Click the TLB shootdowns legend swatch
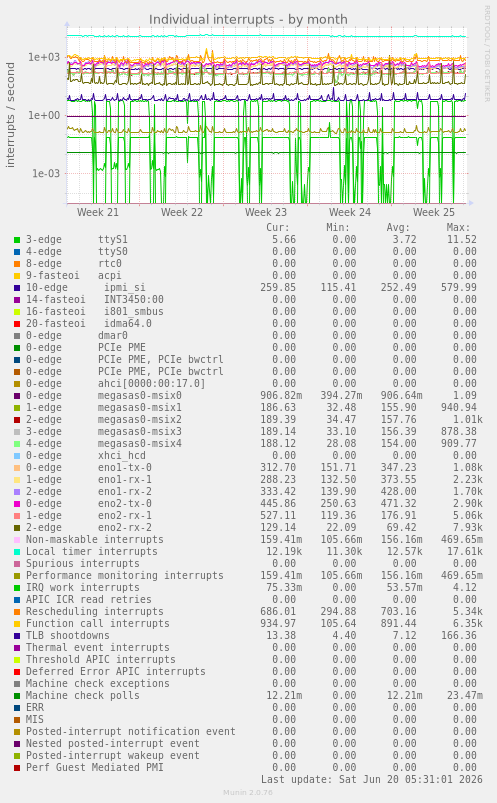The width and height of the screenshot is (497, 803). (17, 636)
